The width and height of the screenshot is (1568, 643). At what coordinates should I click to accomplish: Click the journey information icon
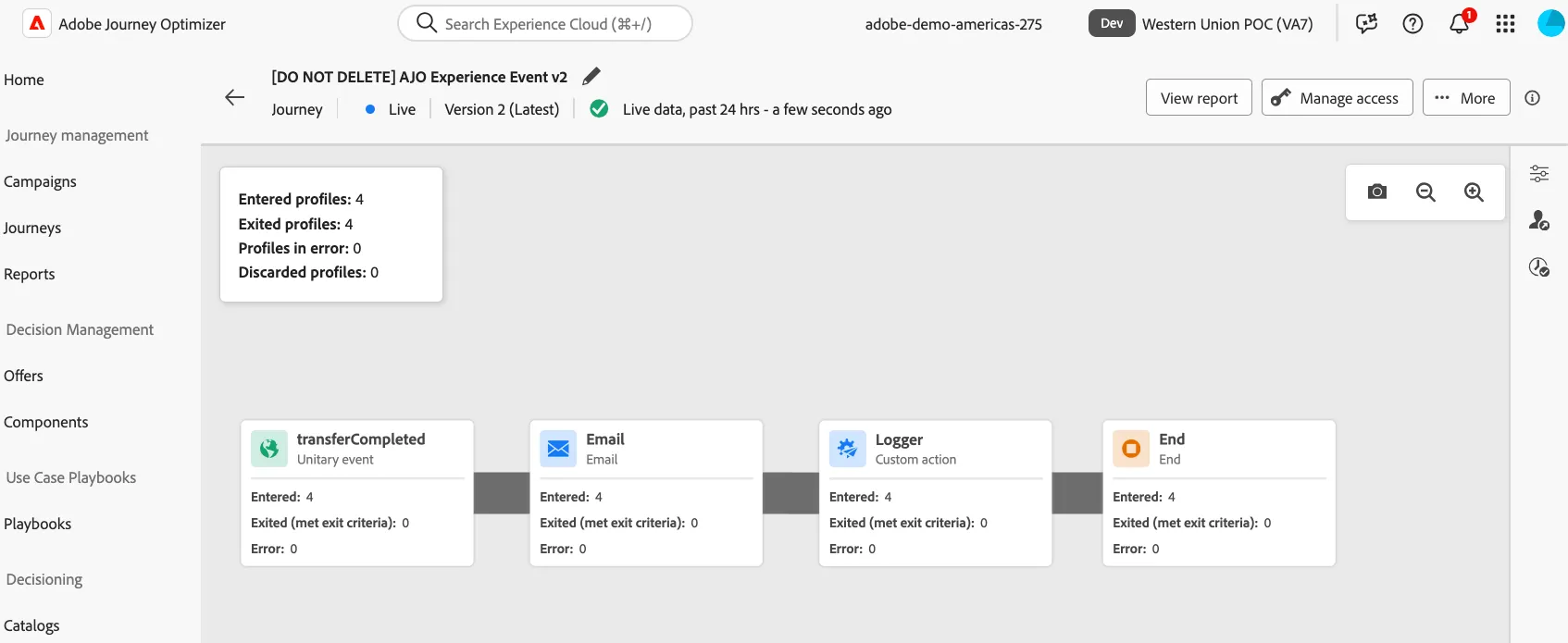pyautogui.click(x=1533, y=98)
